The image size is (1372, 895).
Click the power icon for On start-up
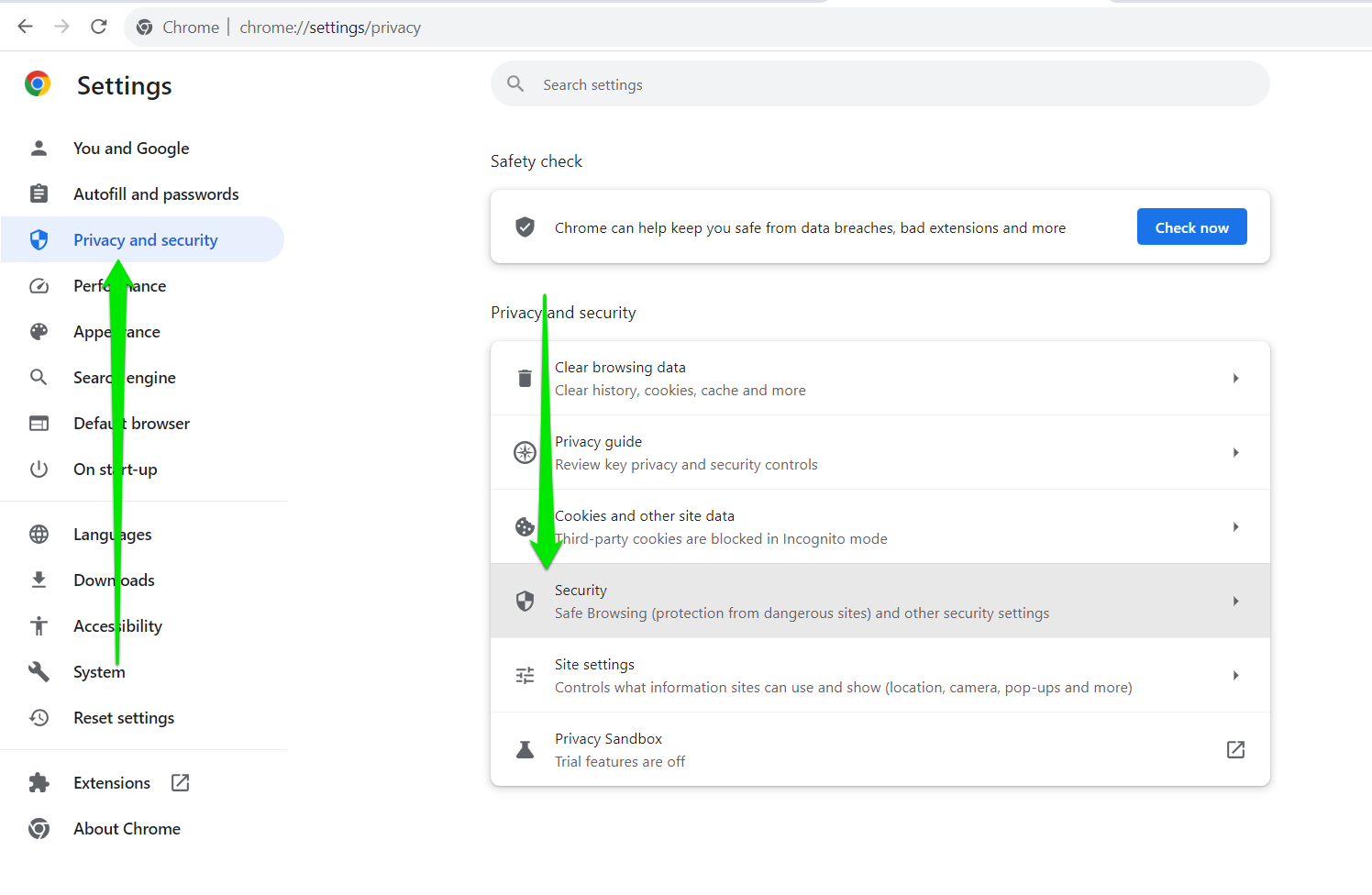tap(39, 469)
